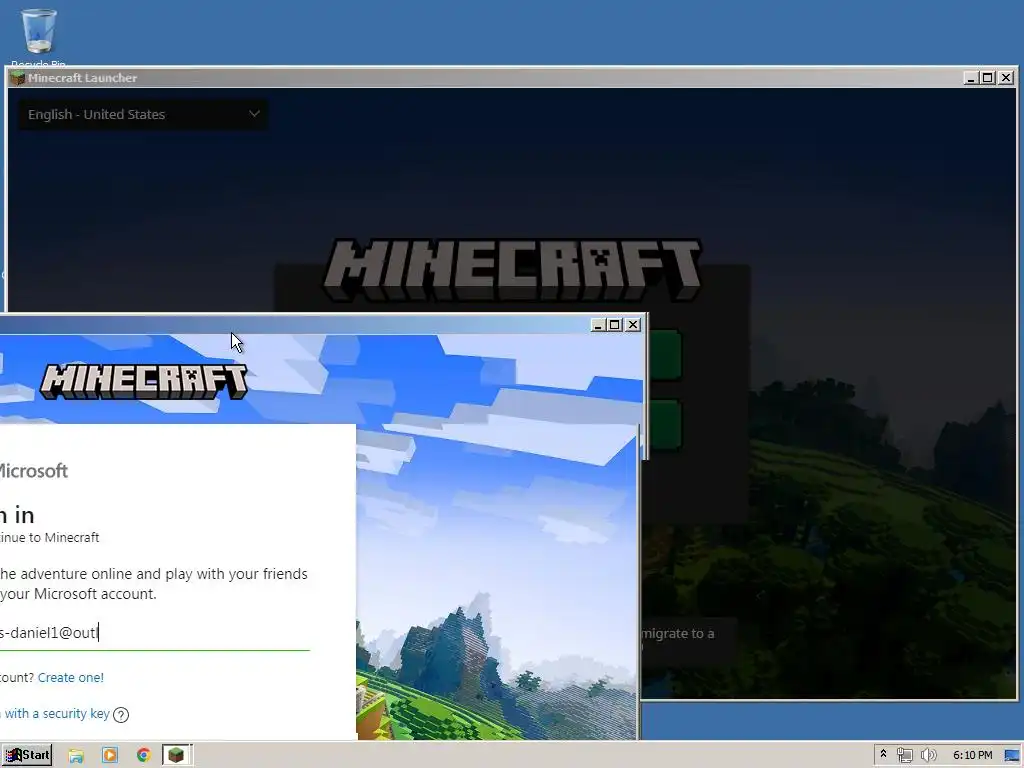This screenshot has width=1024, height=768.
Task: Click the Minecraft Launcher title bar icon
Action: coord(18,78)
